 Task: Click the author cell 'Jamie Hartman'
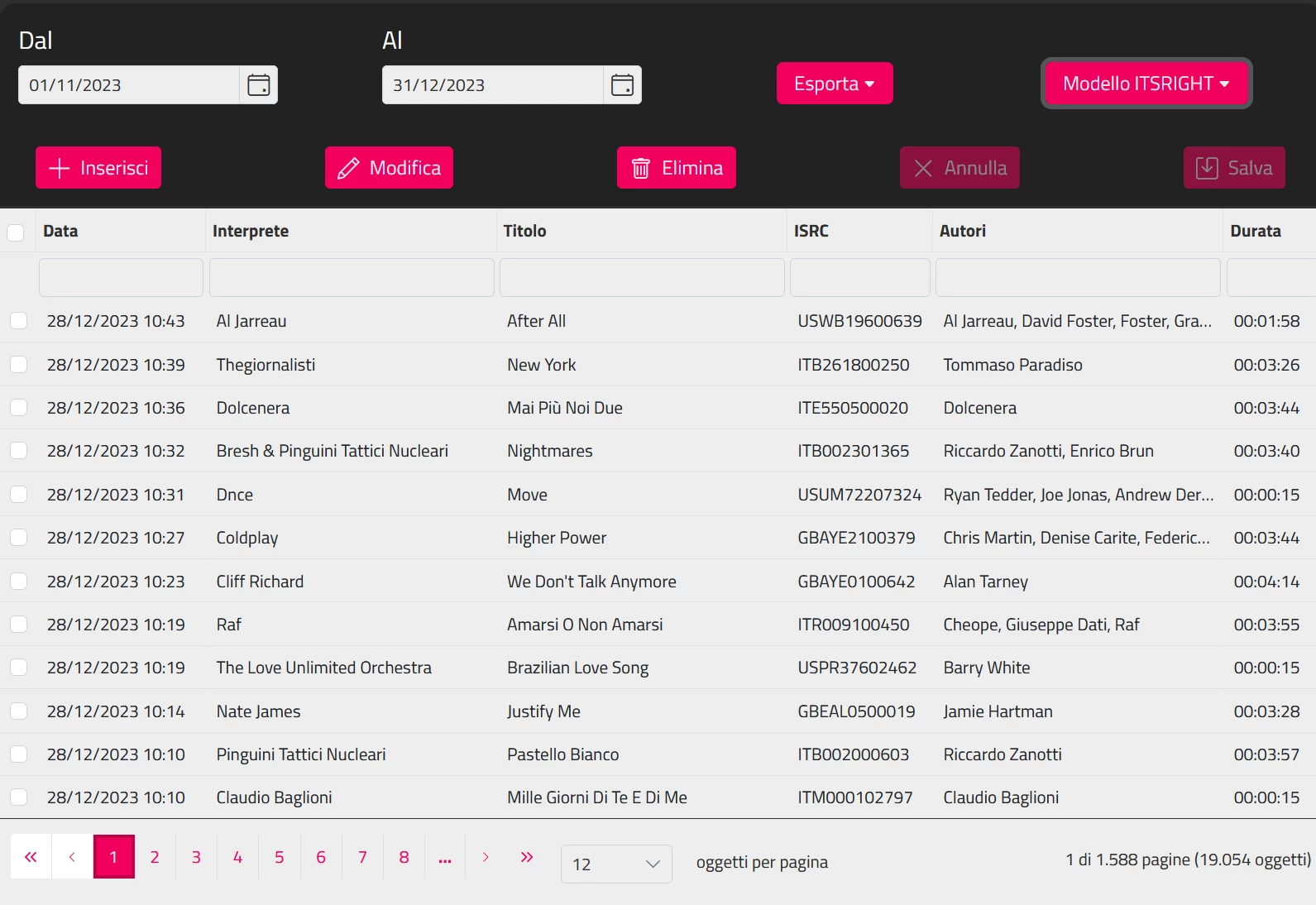click(x=998, y=711)
